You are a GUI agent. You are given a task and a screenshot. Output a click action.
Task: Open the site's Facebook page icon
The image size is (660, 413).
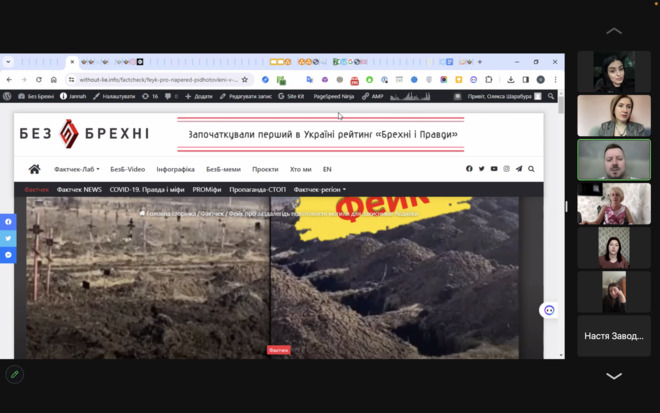tap(469, 169)
